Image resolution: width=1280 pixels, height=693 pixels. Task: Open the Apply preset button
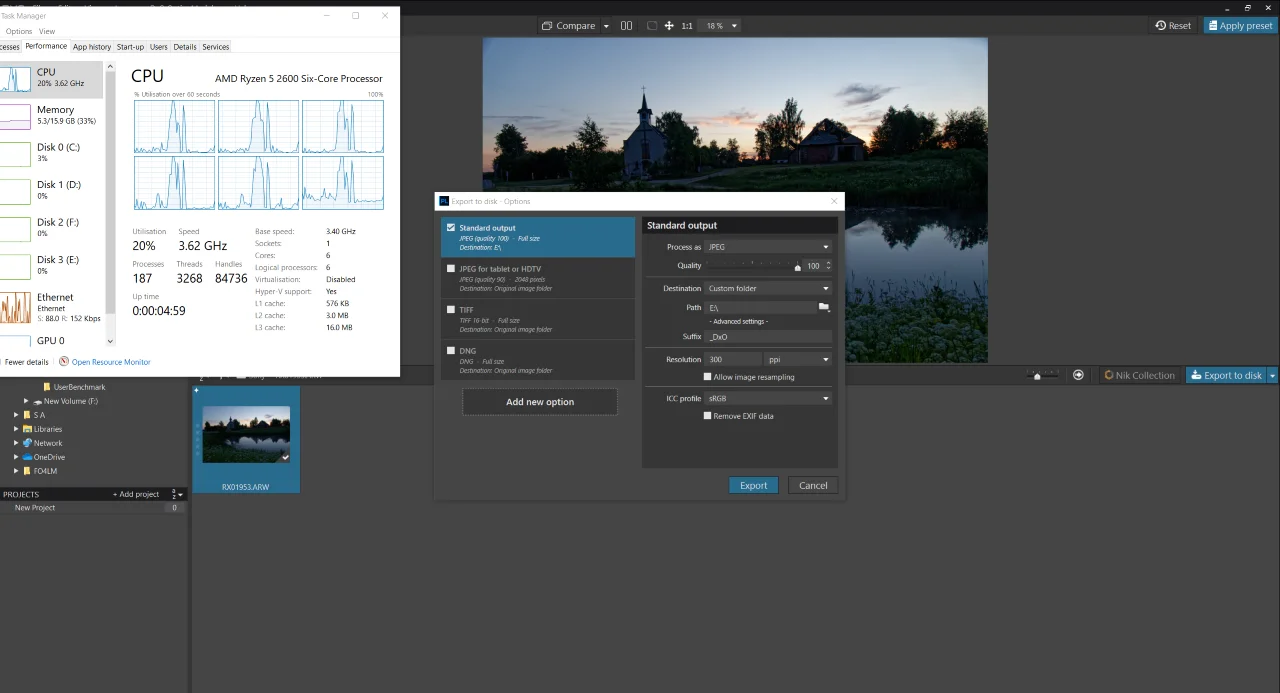tap(1240, 26)
